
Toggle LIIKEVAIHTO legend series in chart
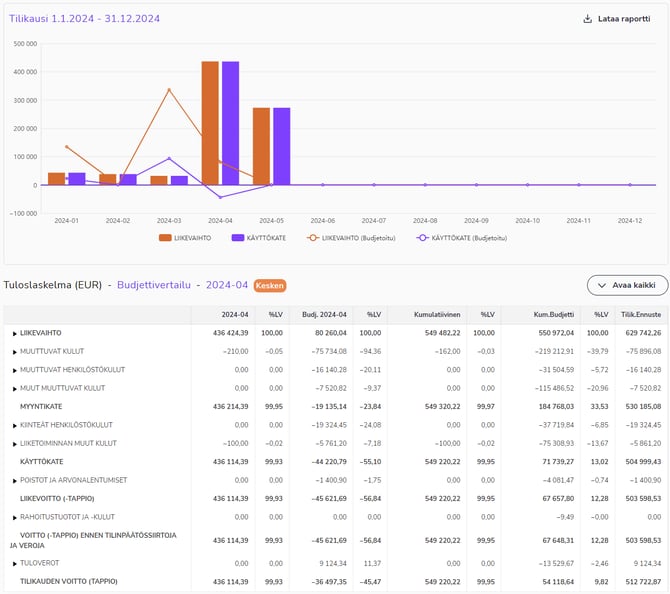coord(185,238)
